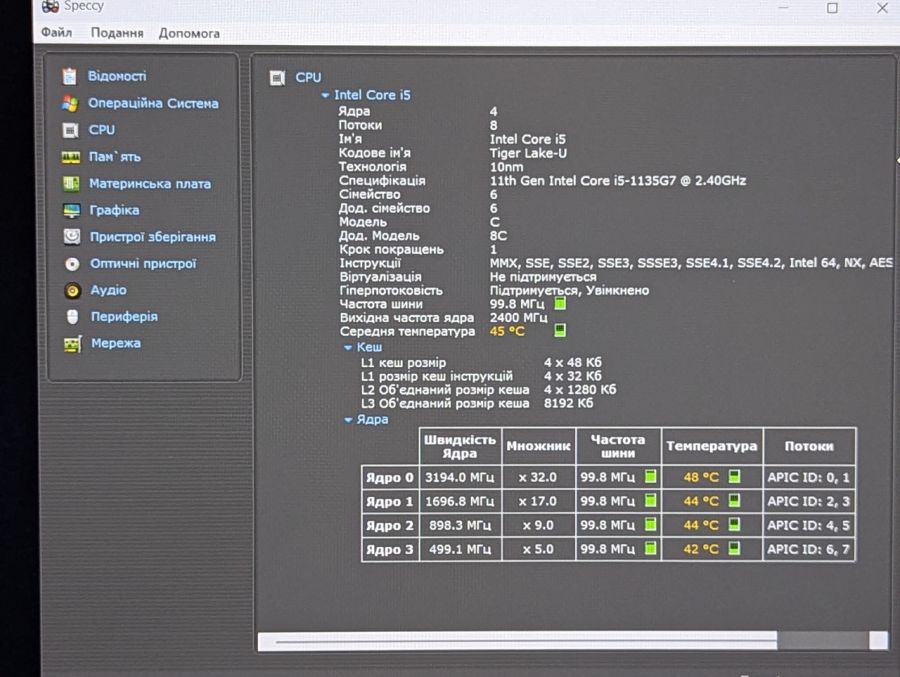
Task: Click bus speed tray icon in Ядро 1 row
Action: [x=650, y=501]
